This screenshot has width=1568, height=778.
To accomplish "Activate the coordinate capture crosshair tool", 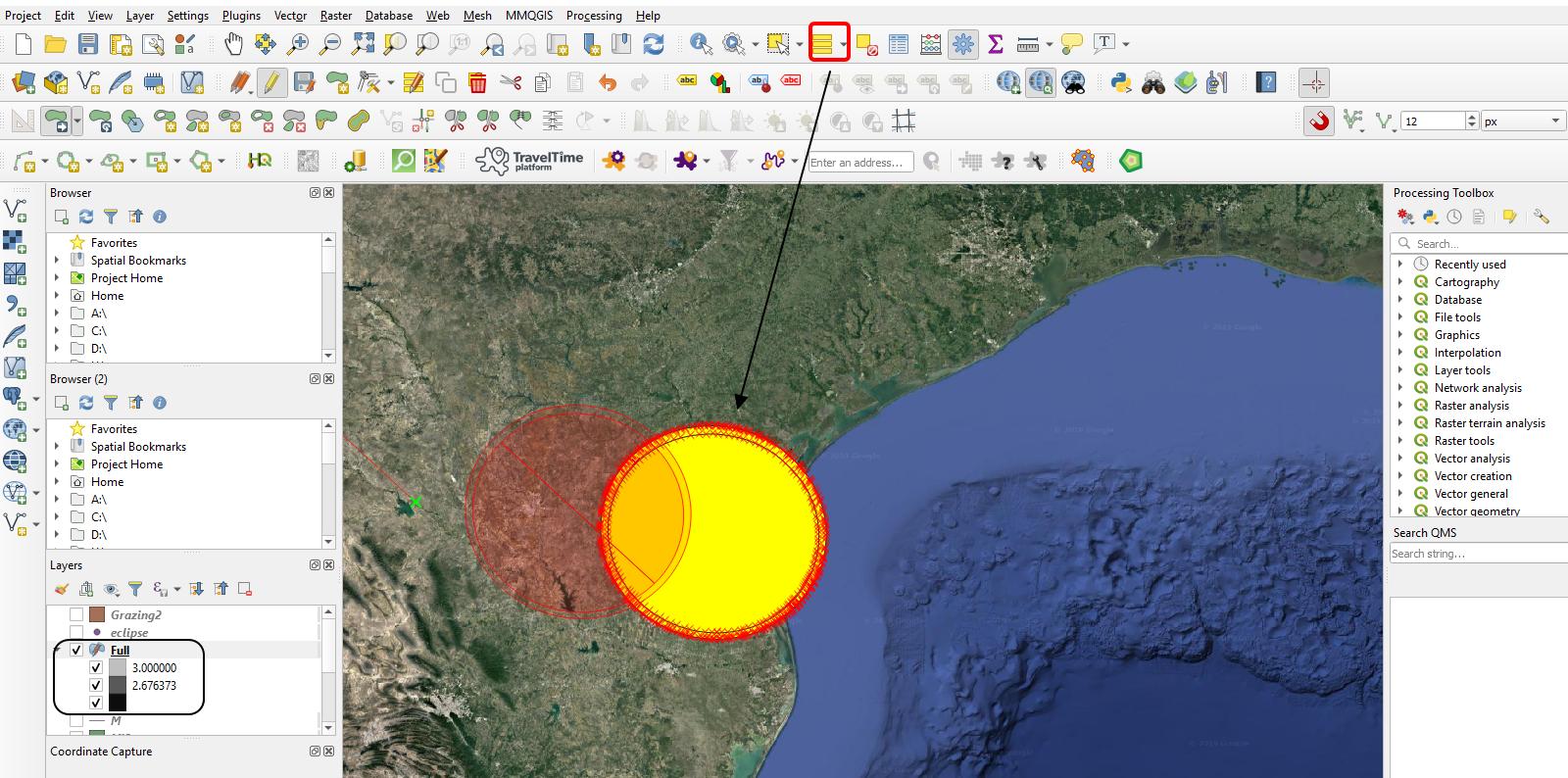I will [x=1314, y=83].
